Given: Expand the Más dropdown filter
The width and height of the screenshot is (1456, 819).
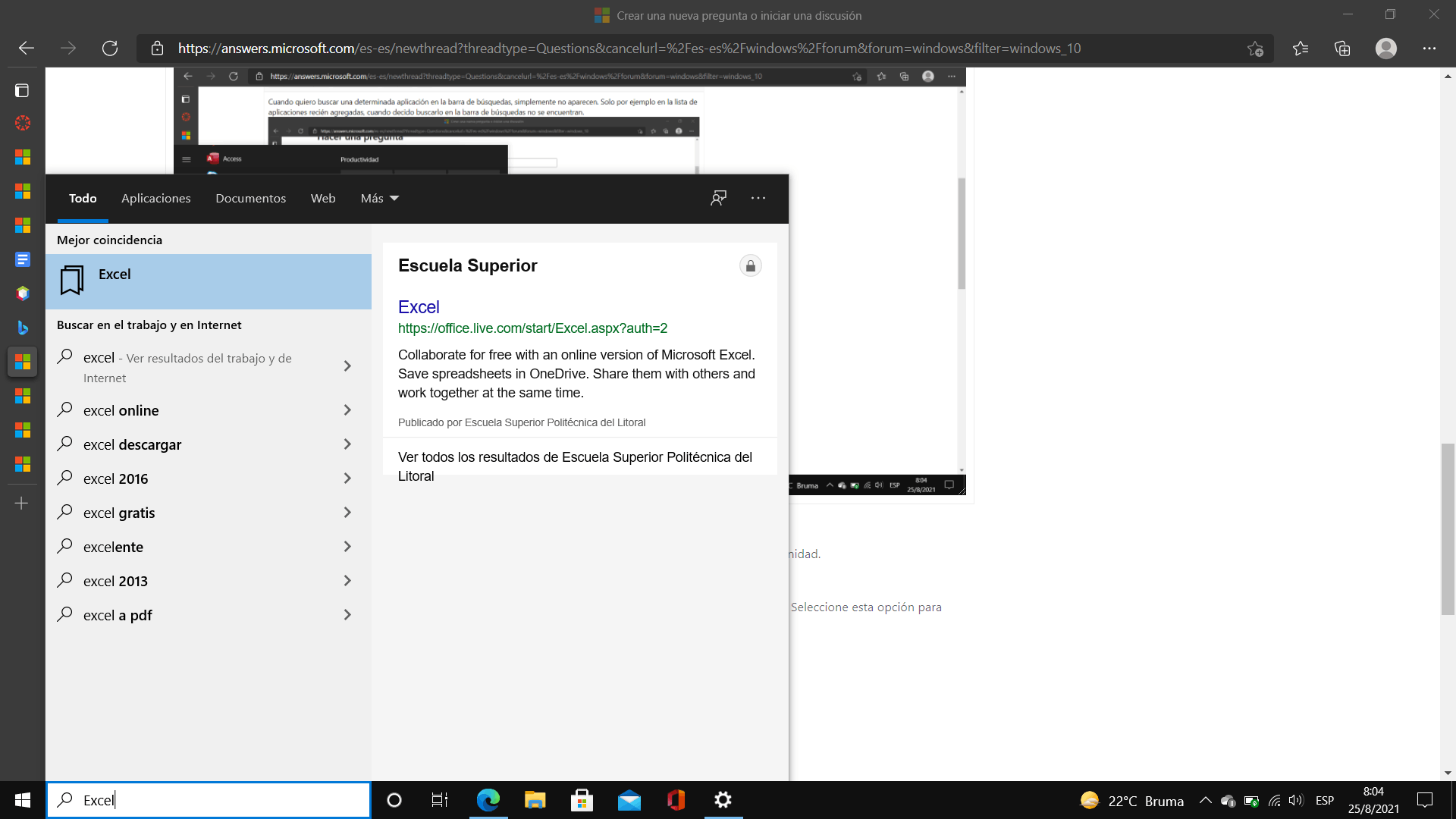Looking at the screenshot, I should coord(379,198).
